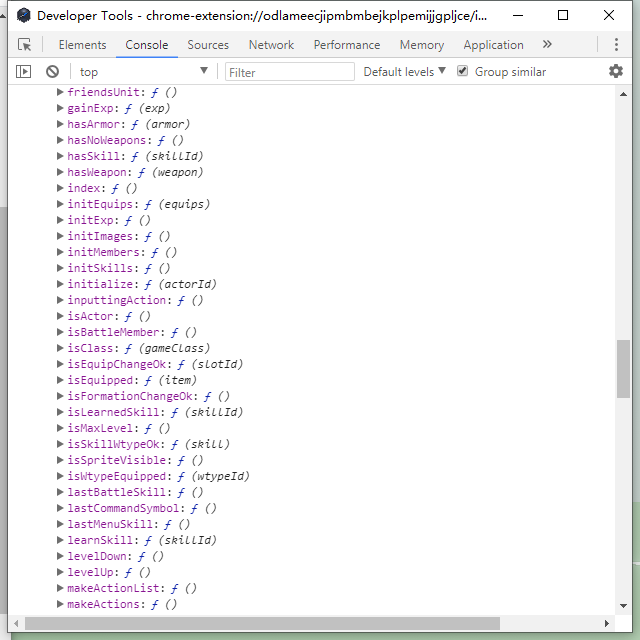This screenshot has height=640, width=640.
Task: Select the isSpriteVisible property name
Action: click(116, 460)
